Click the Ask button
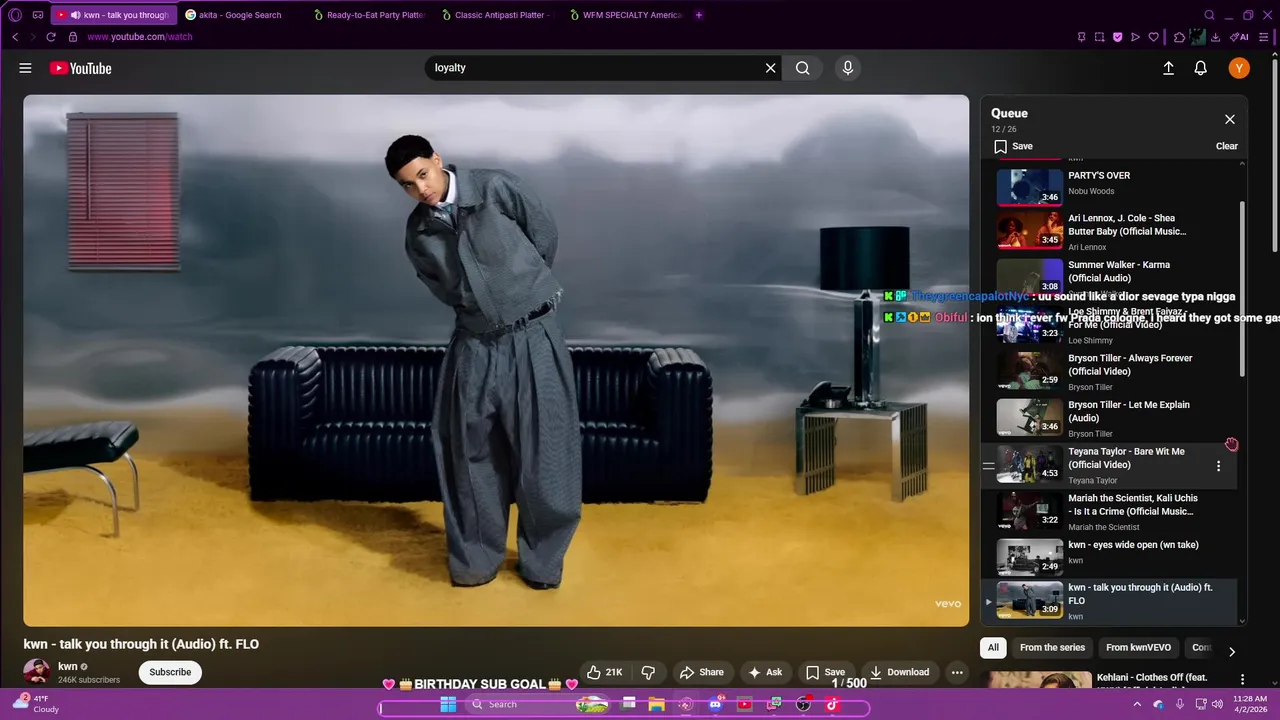Image resolution: width=1280 pixels, height=720 pixels. 765,672
